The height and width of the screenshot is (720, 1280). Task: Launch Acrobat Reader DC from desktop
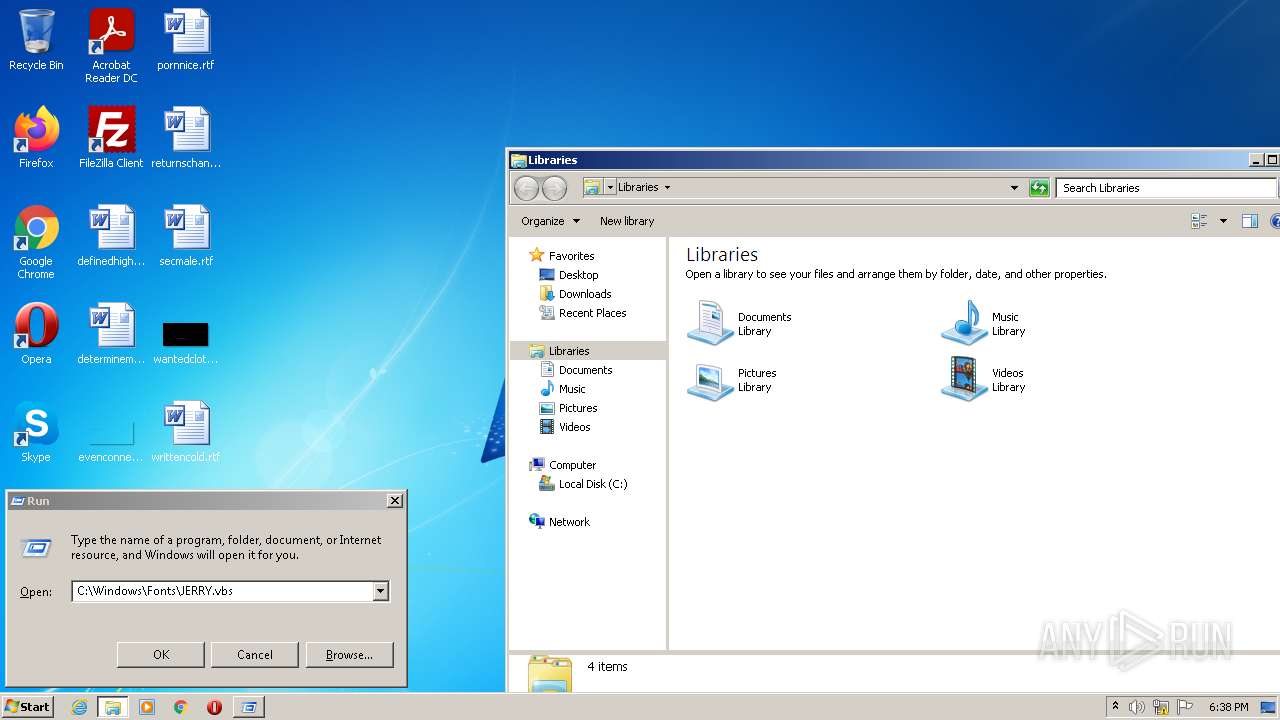coord(111,46)
